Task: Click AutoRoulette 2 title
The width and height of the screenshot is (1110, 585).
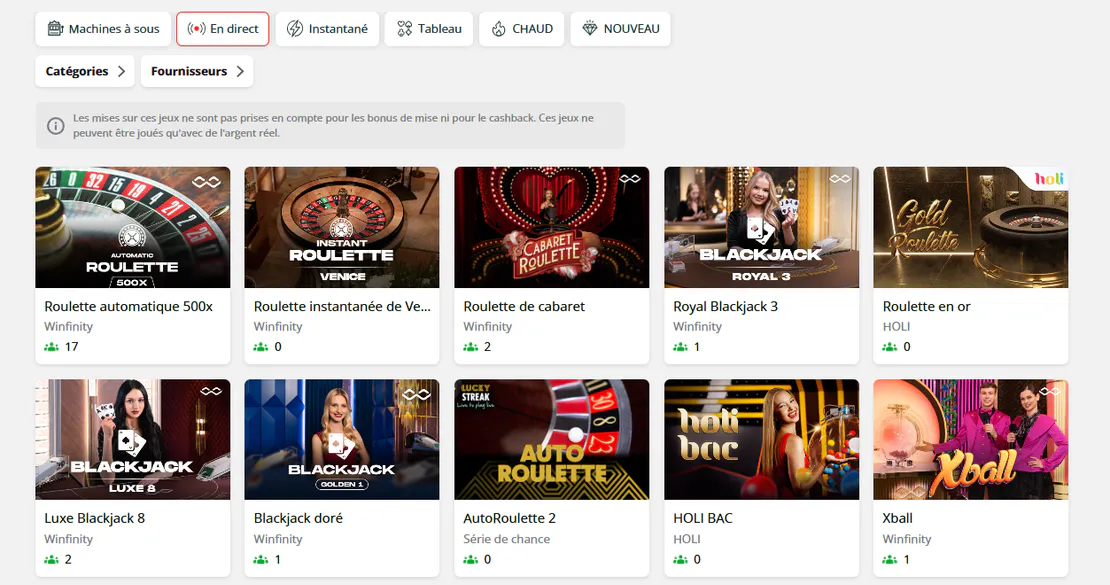Action: click(509, 518)
